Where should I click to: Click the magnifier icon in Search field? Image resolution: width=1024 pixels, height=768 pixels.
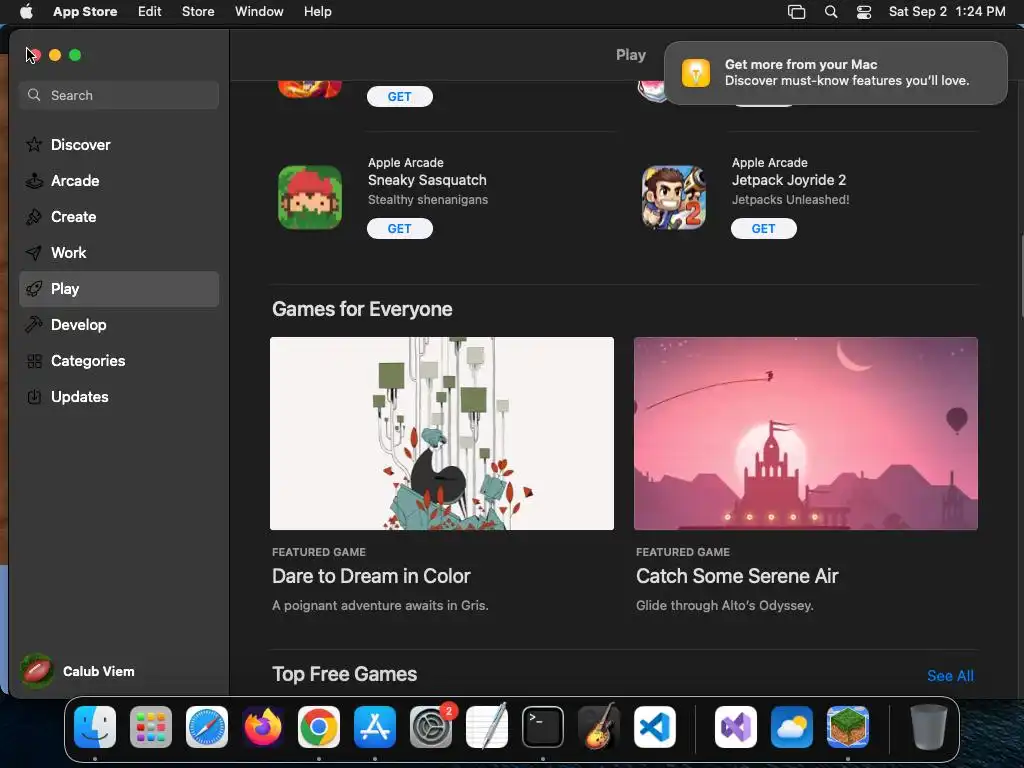[x=34, y=95]
